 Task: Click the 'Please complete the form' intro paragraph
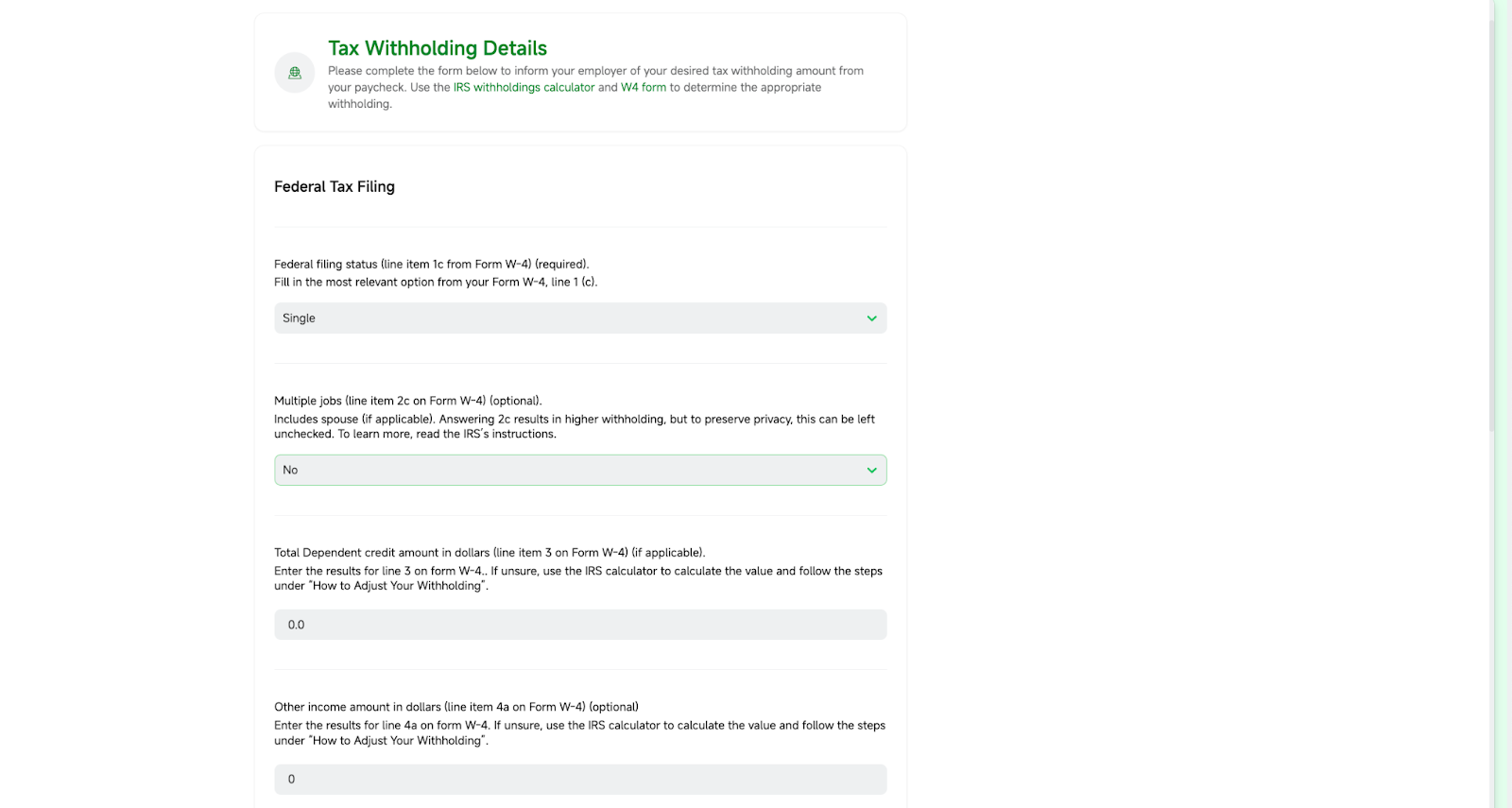click(x=595, y=87)
